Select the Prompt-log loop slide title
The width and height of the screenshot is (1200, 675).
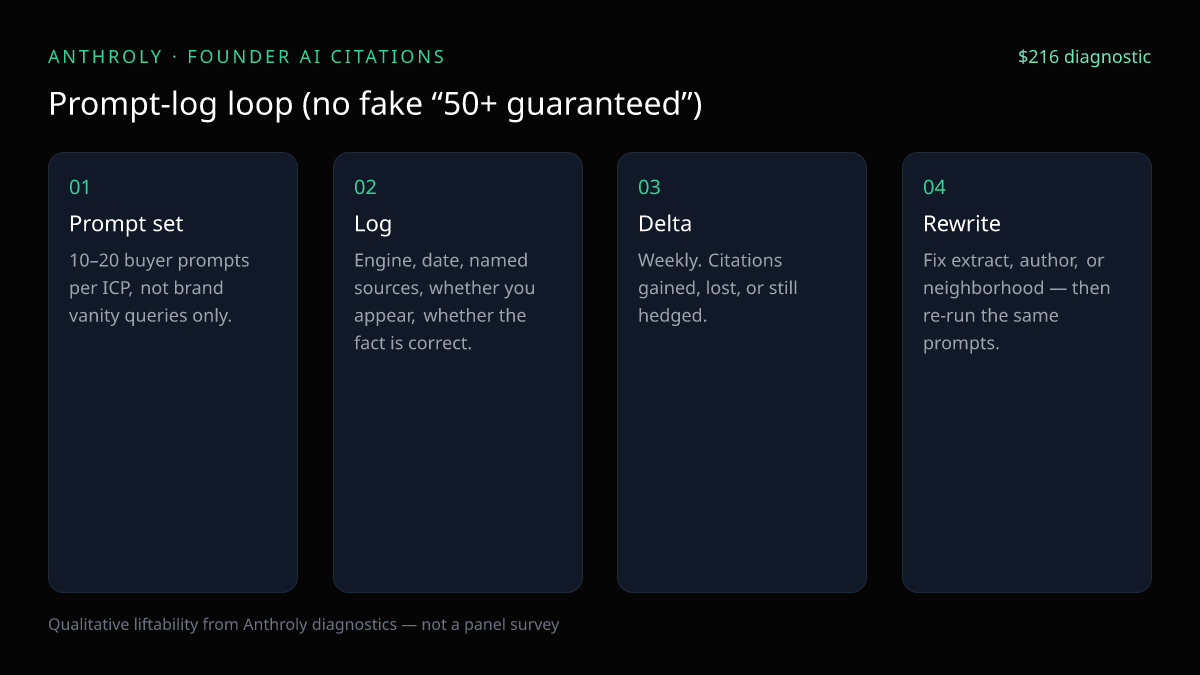(x=375, y=104)
